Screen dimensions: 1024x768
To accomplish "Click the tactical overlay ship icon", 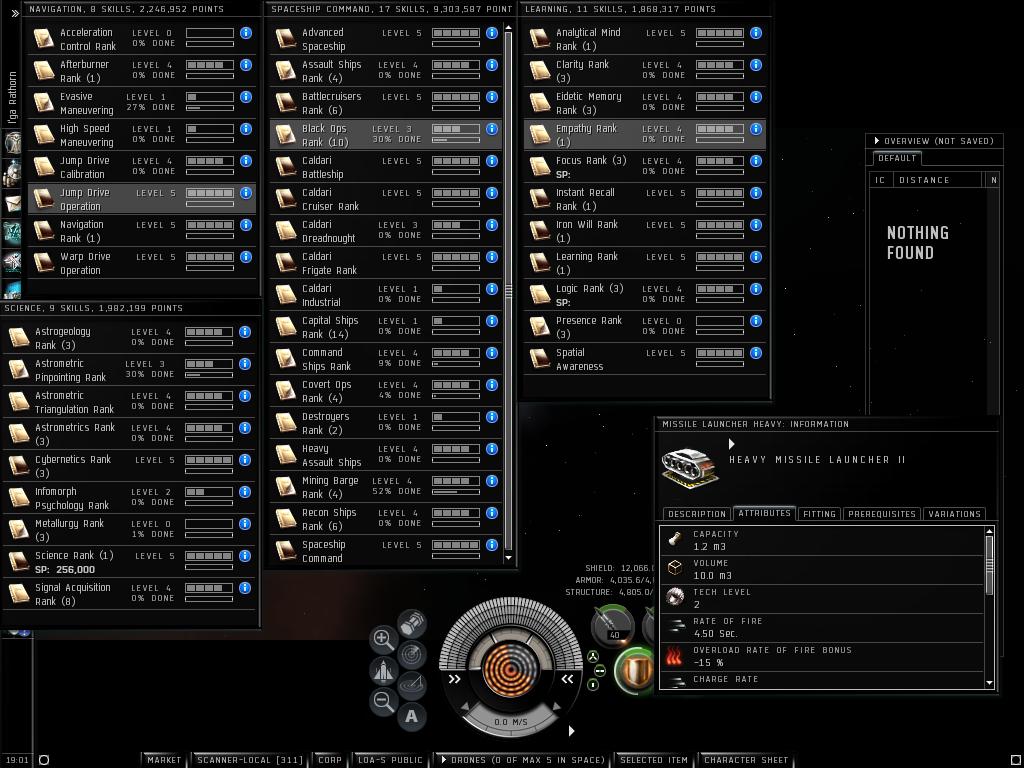I will click(x=383, y=671).
